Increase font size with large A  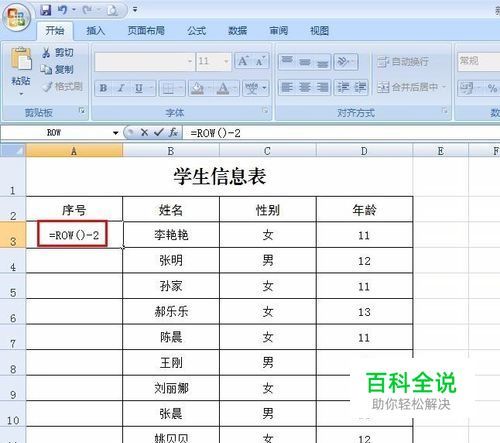[x=243, y=61]
